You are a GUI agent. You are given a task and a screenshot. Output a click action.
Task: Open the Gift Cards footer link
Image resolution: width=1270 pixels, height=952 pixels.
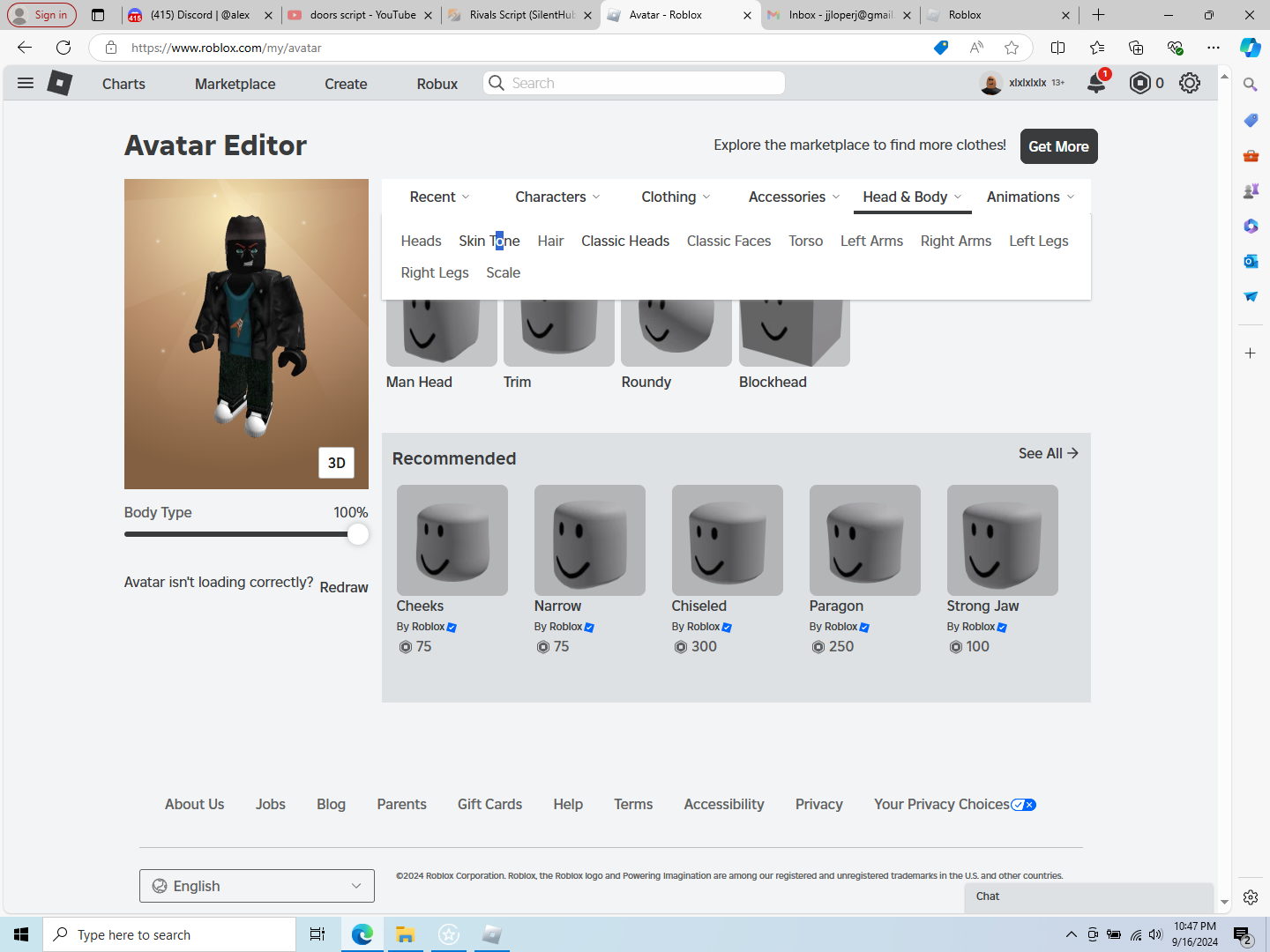[x=489, y=804]
